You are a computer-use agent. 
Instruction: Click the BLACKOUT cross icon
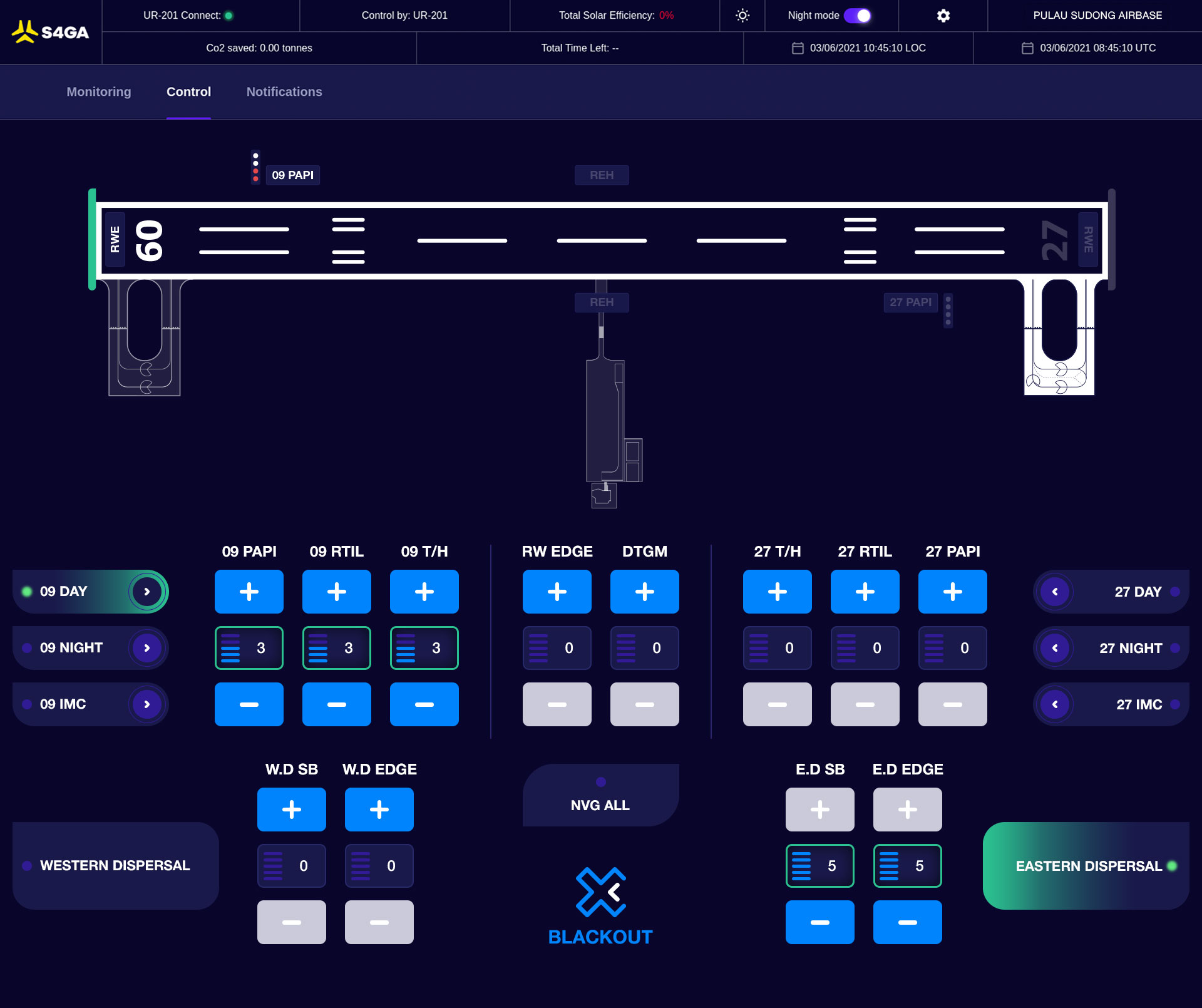[x=600, y=892]
